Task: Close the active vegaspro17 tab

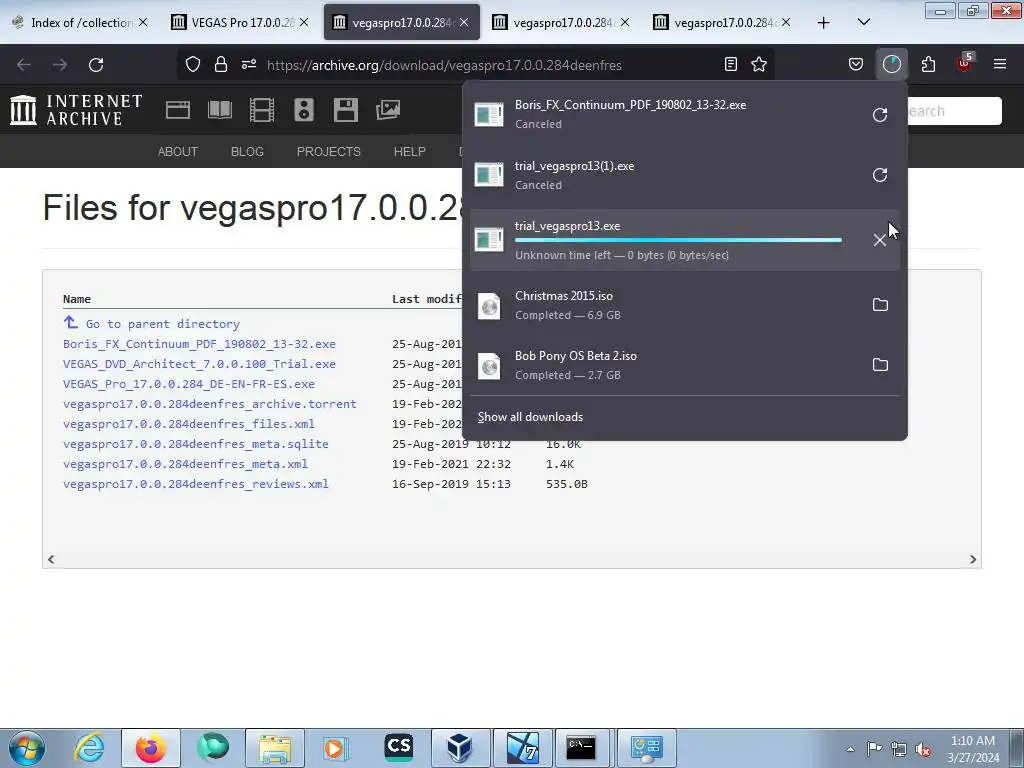Action: click(x=464, y=22)
